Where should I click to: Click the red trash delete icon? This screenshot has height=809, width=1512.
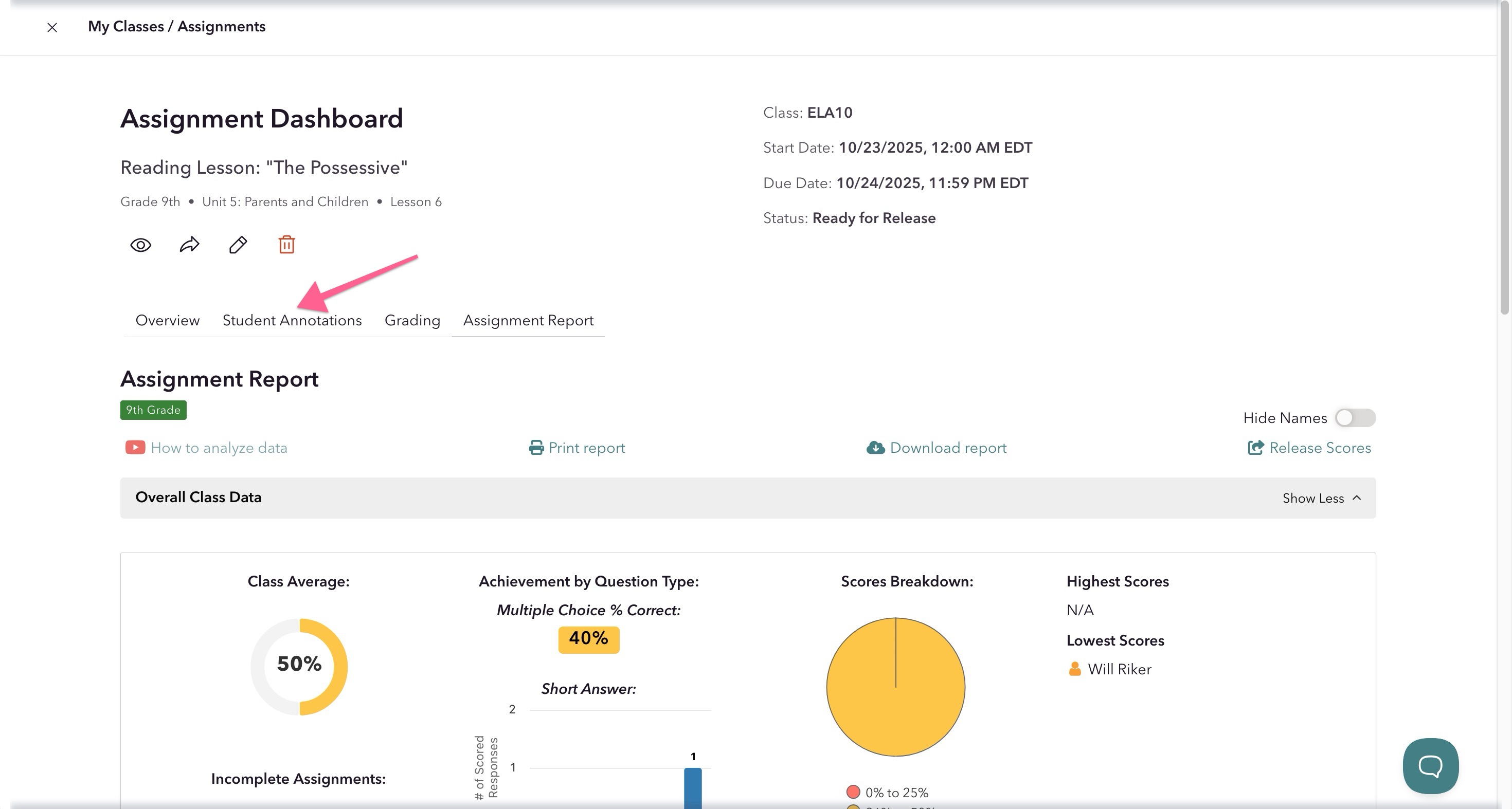pos(286,245)
